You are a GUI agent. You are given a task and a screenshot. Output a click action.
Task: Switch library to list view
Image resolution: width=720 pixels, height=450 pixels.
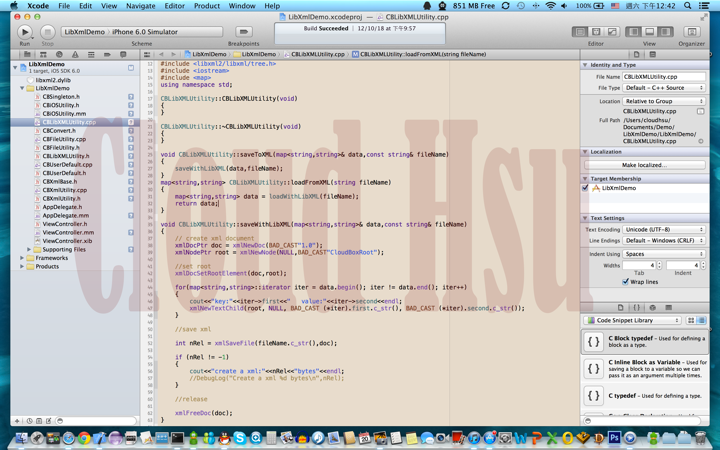tap(701, 320)
